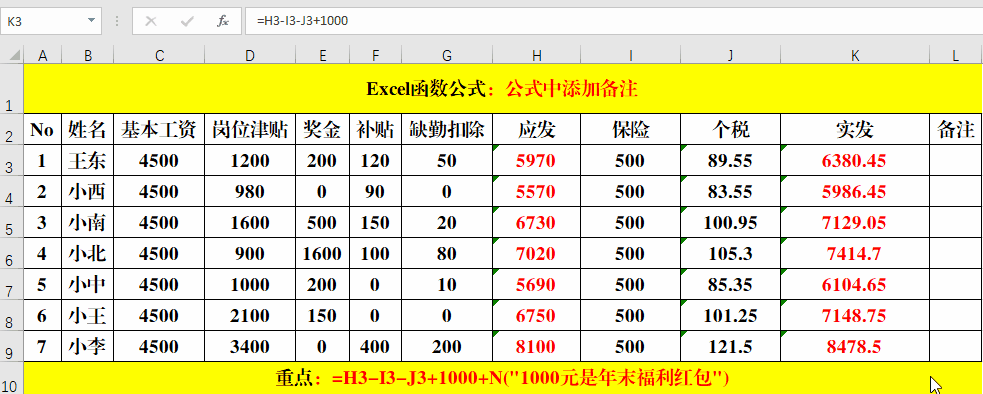Click the 个税 header cell

click(x=730, y=129)
